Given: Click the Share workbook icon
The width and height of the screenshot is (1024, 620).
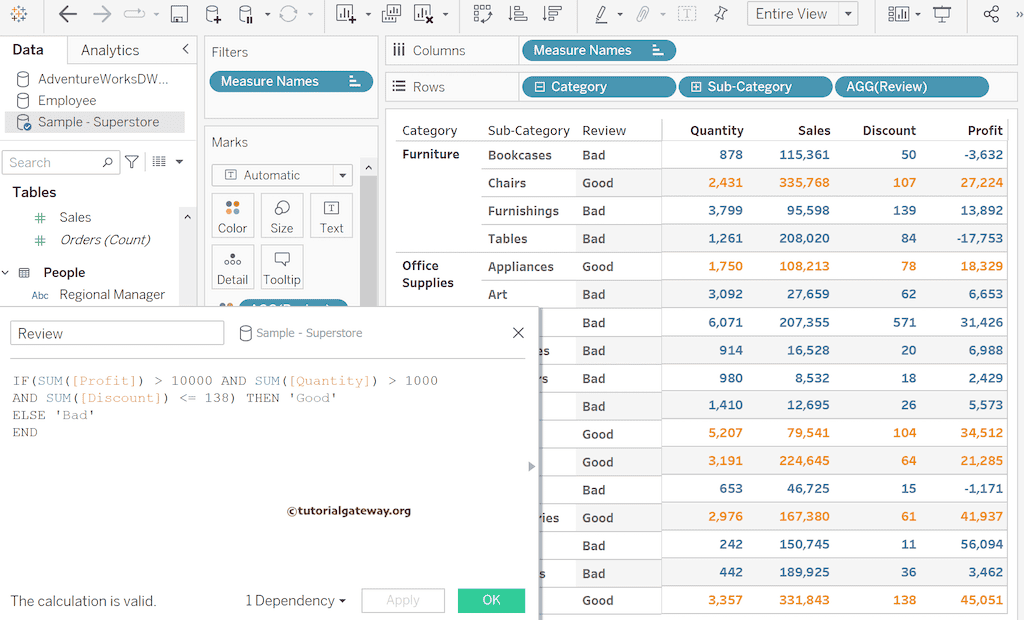Looking at the screenshot, I should coord(995,14).
